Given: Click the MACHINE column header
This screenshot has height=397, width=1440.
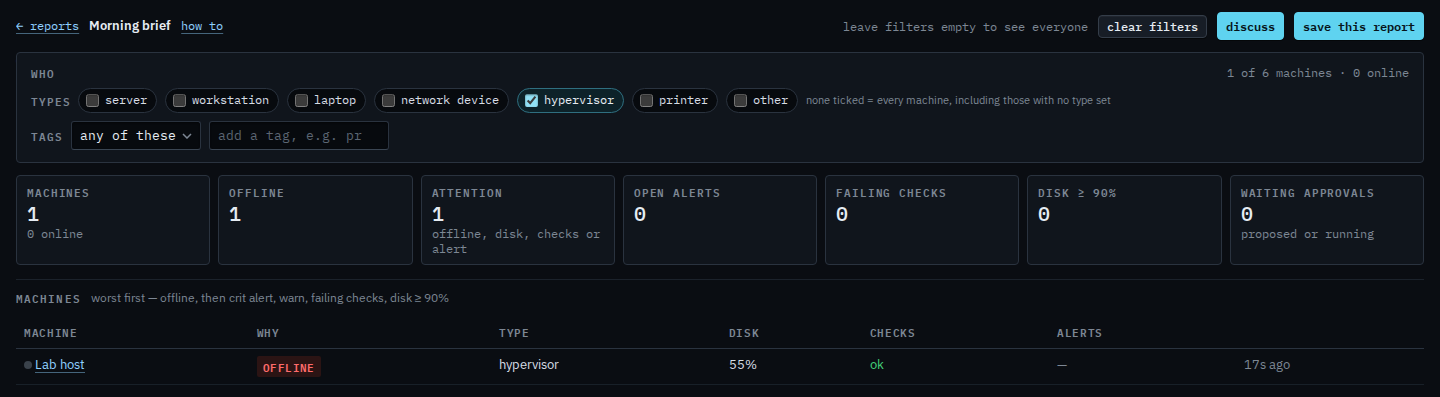Looking at the screenshot, I should 50,333.
